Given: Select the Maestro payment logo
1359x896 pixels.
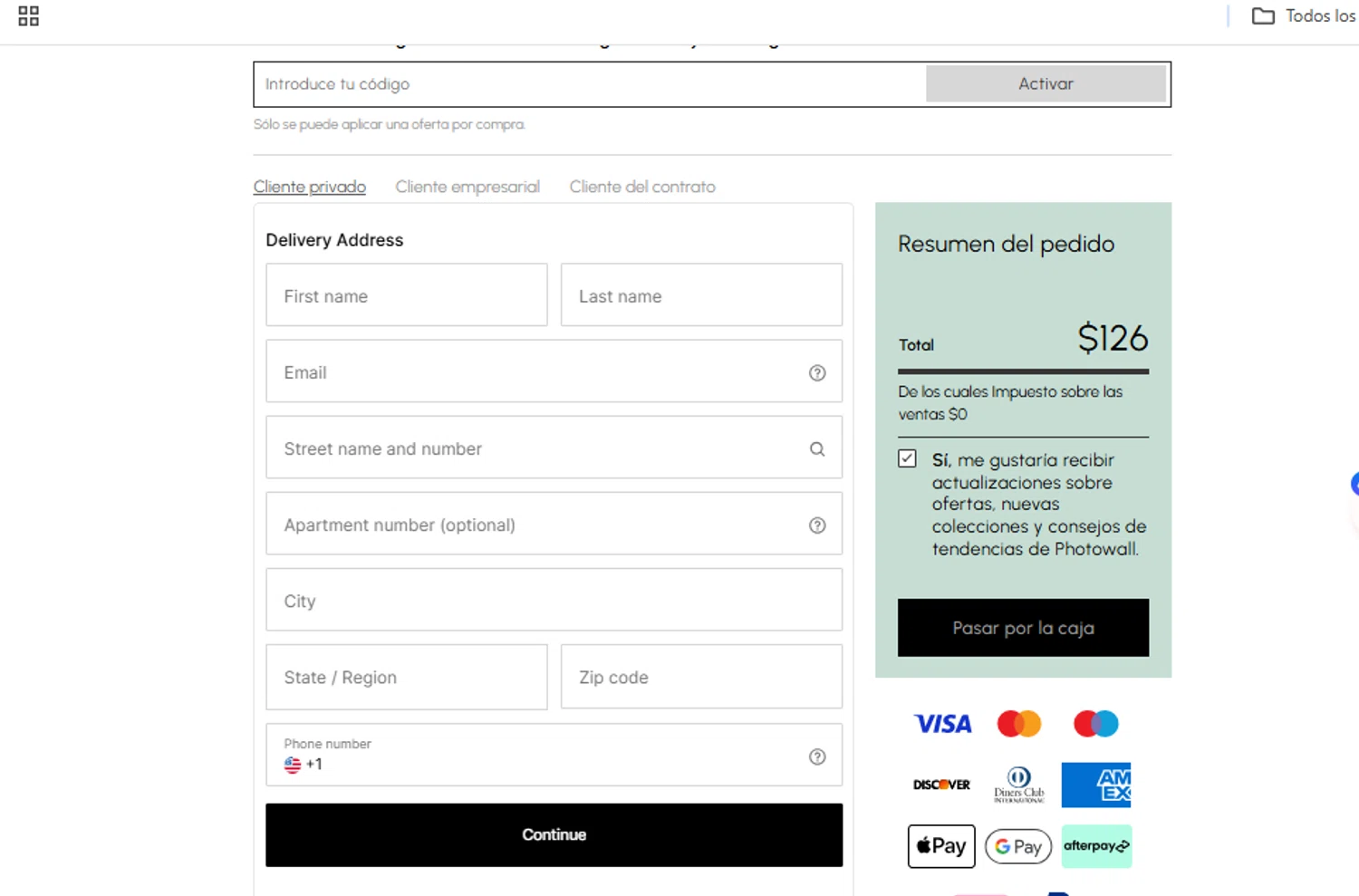Looking at the screenshot, I should [1096, 724].
